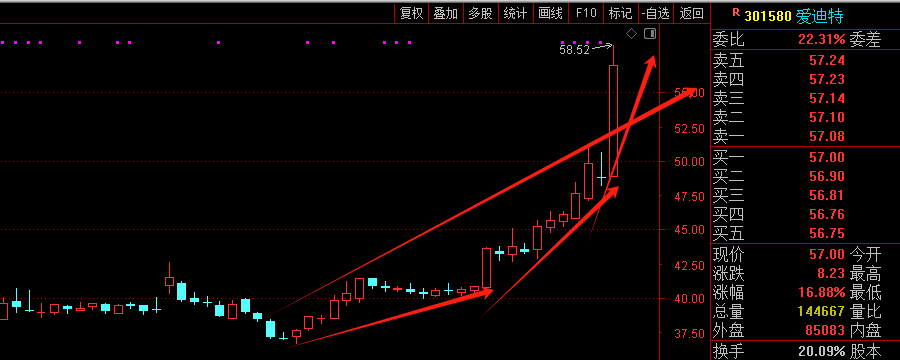The image size is (900, 360).
Task: Click the diamond marker icon above the chart
Action: pyautogui.click(x=631, y=34)
